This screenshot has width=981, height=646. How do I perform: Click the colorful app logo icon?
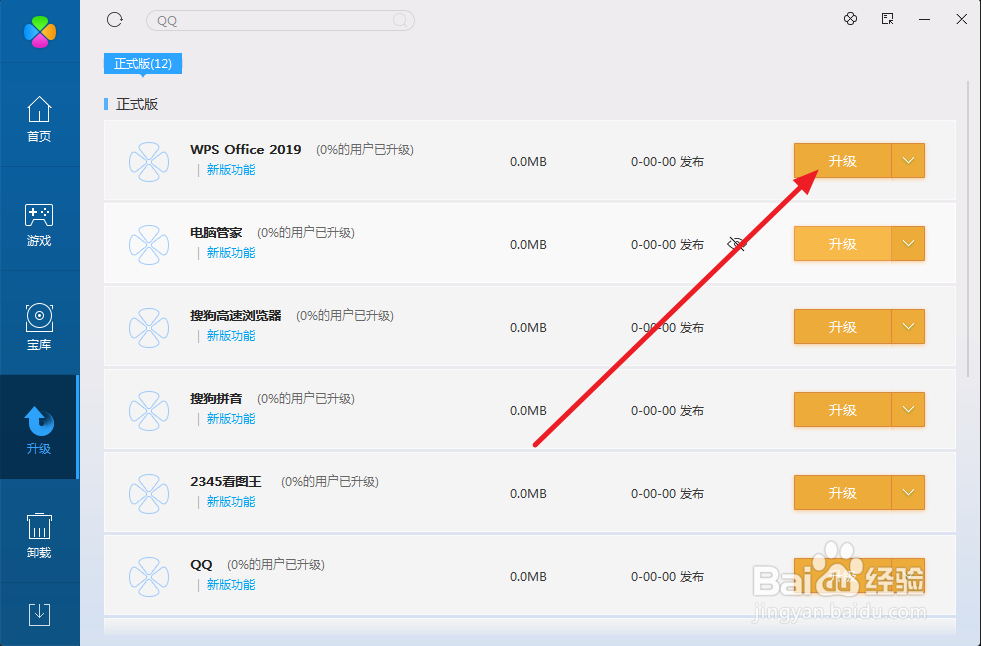(x=40, y=31)
